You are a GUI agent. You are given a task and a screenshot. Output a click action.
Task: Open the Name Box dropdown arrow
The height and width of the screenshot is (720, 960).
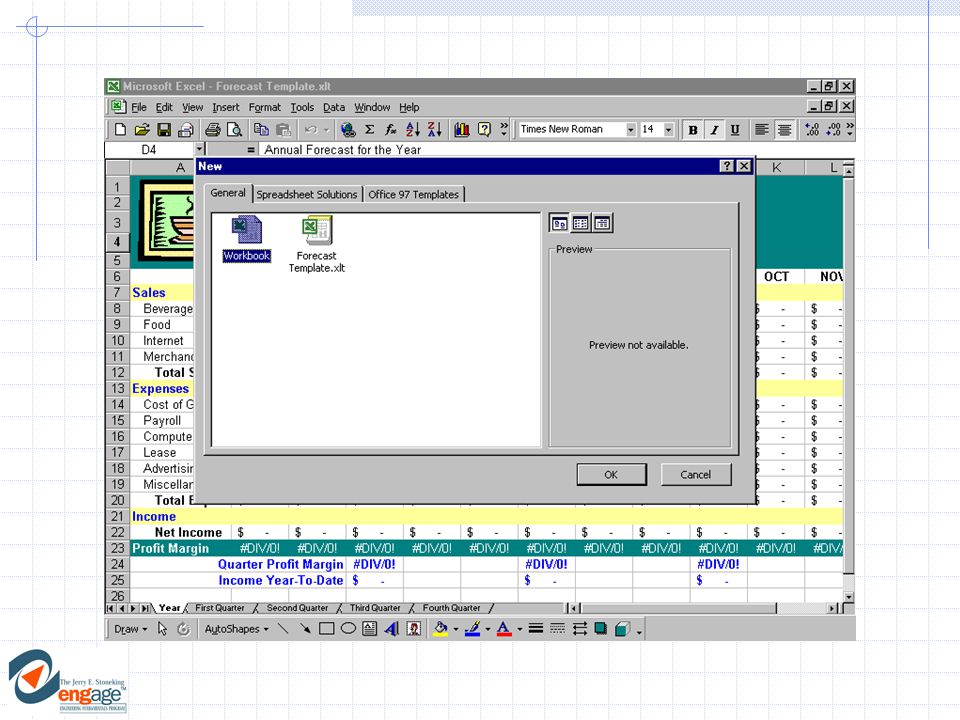199,149
